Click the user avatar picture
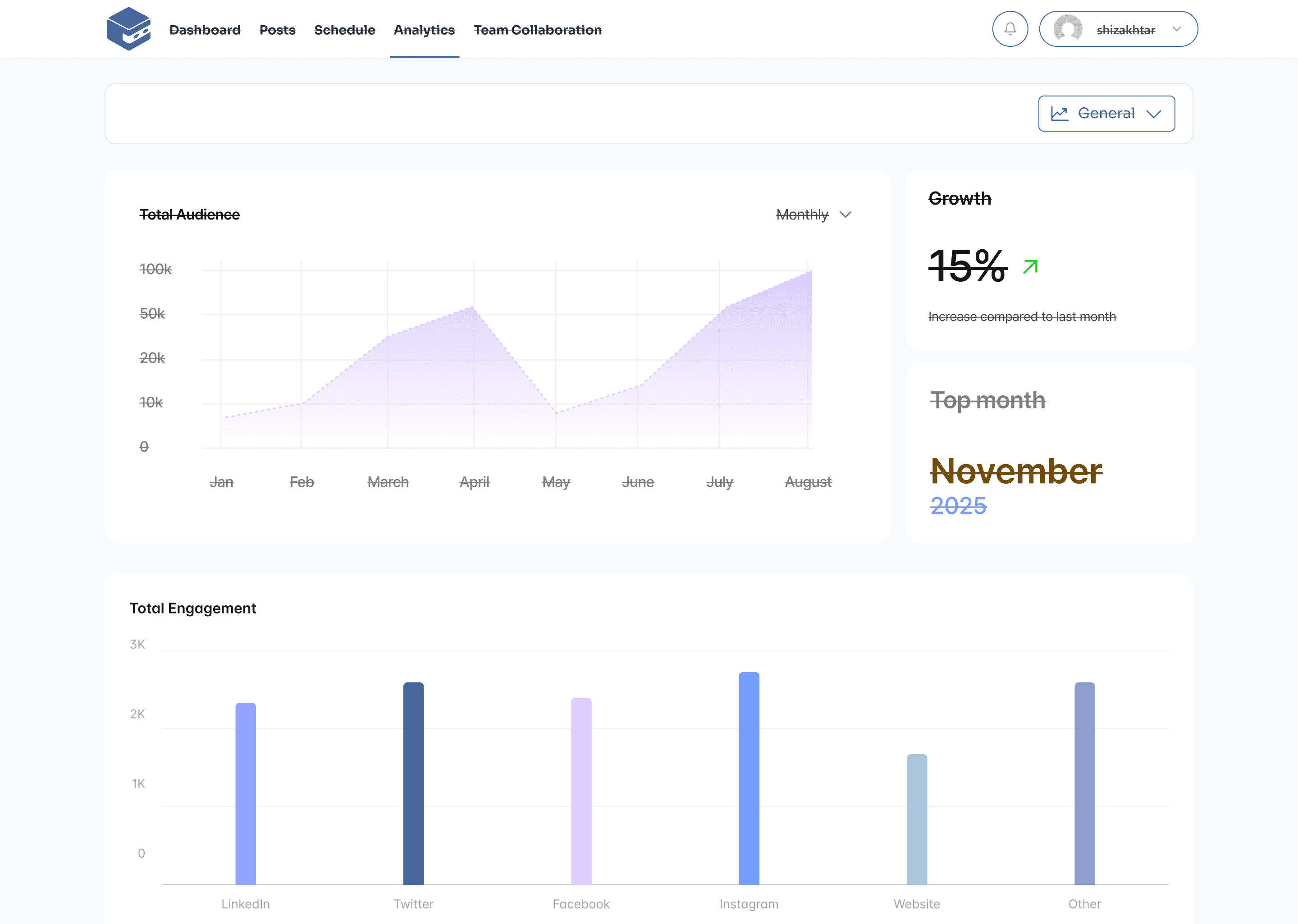 point(1067,29)
